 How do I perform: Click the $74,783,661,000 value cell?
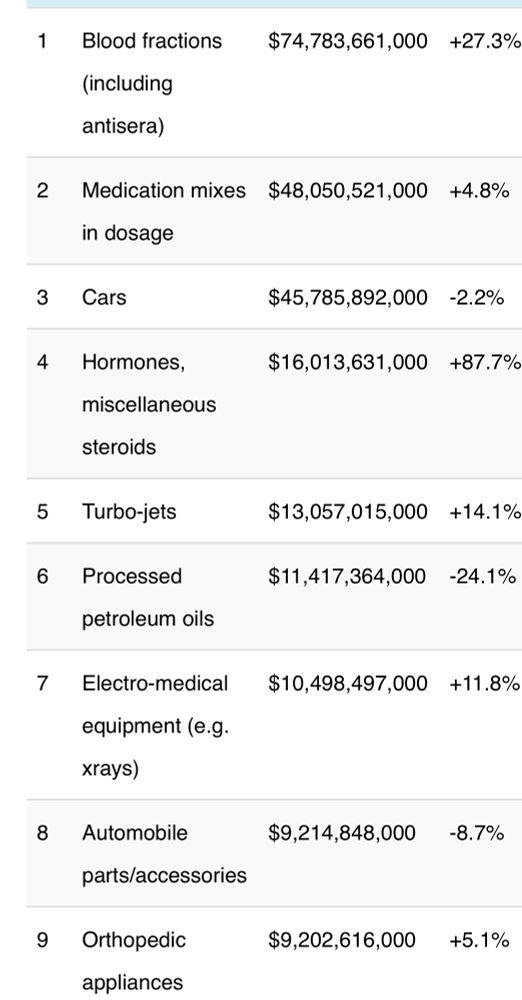(348, 41)
